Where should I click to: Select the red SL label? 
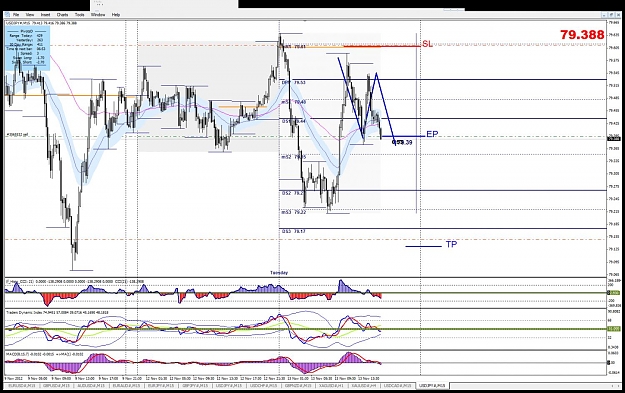[427, 44]
